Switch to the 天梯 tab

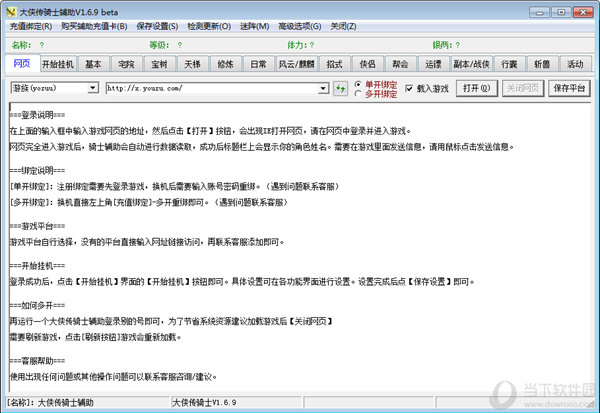click(x=192, y=64)
